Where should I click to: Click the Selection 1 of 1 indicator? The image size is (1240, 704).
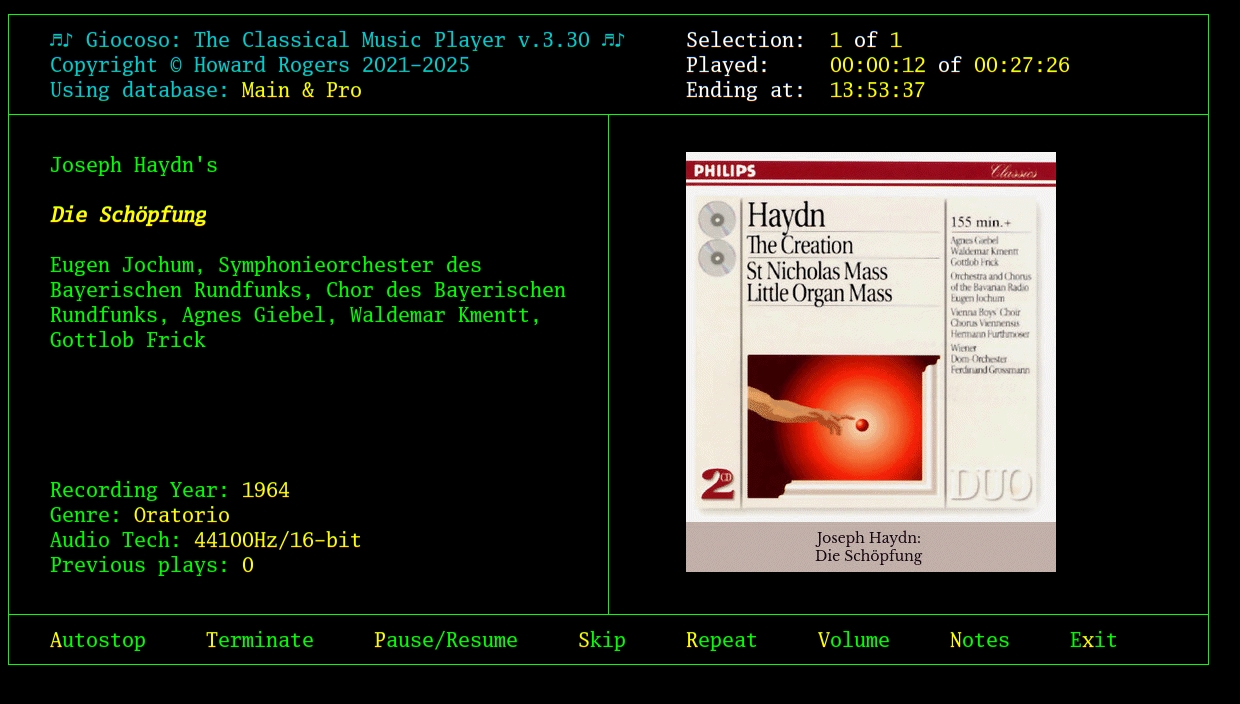click(865, 40)
